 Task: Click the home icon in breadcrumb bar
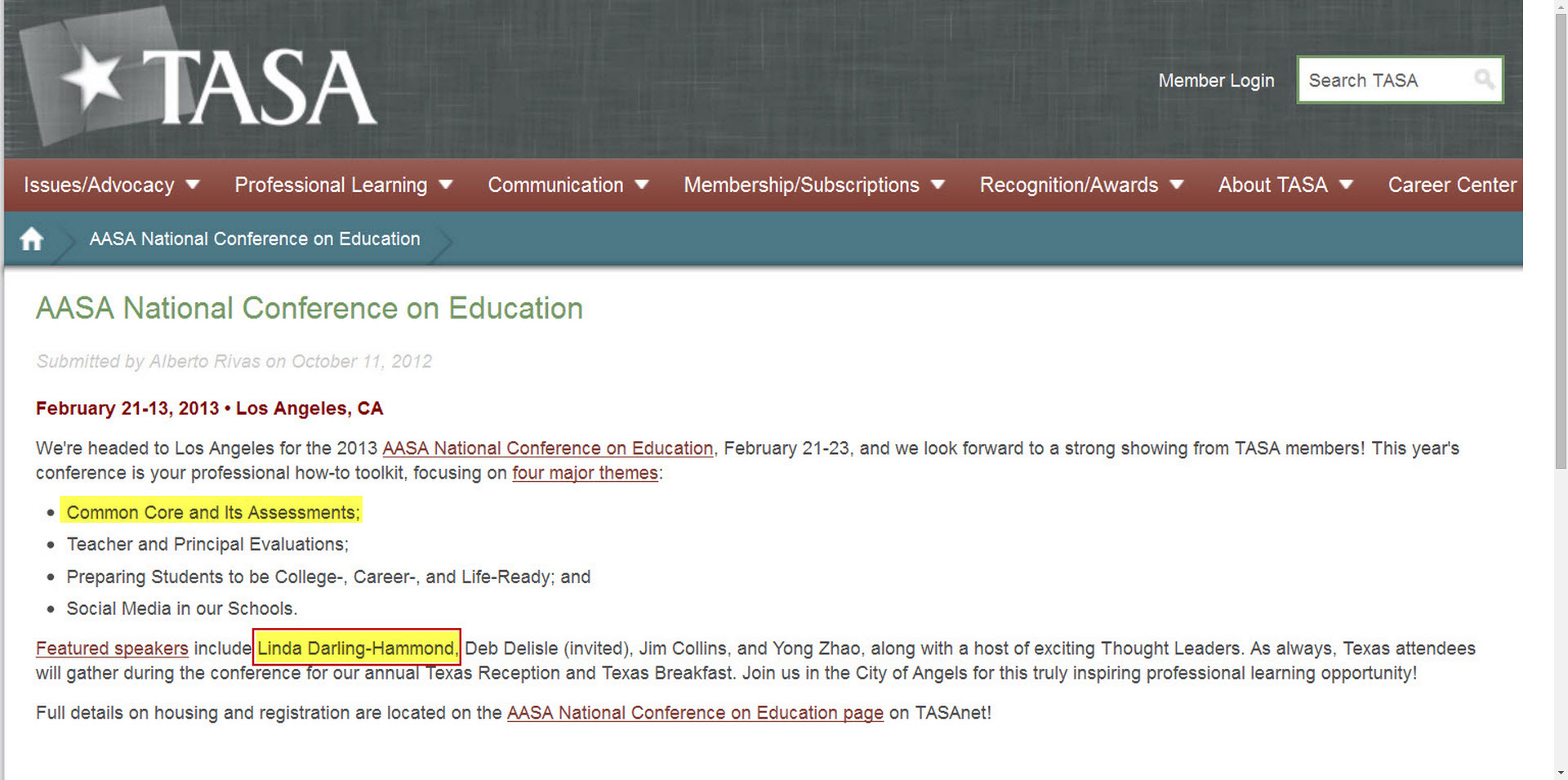(x=31, y=239)
